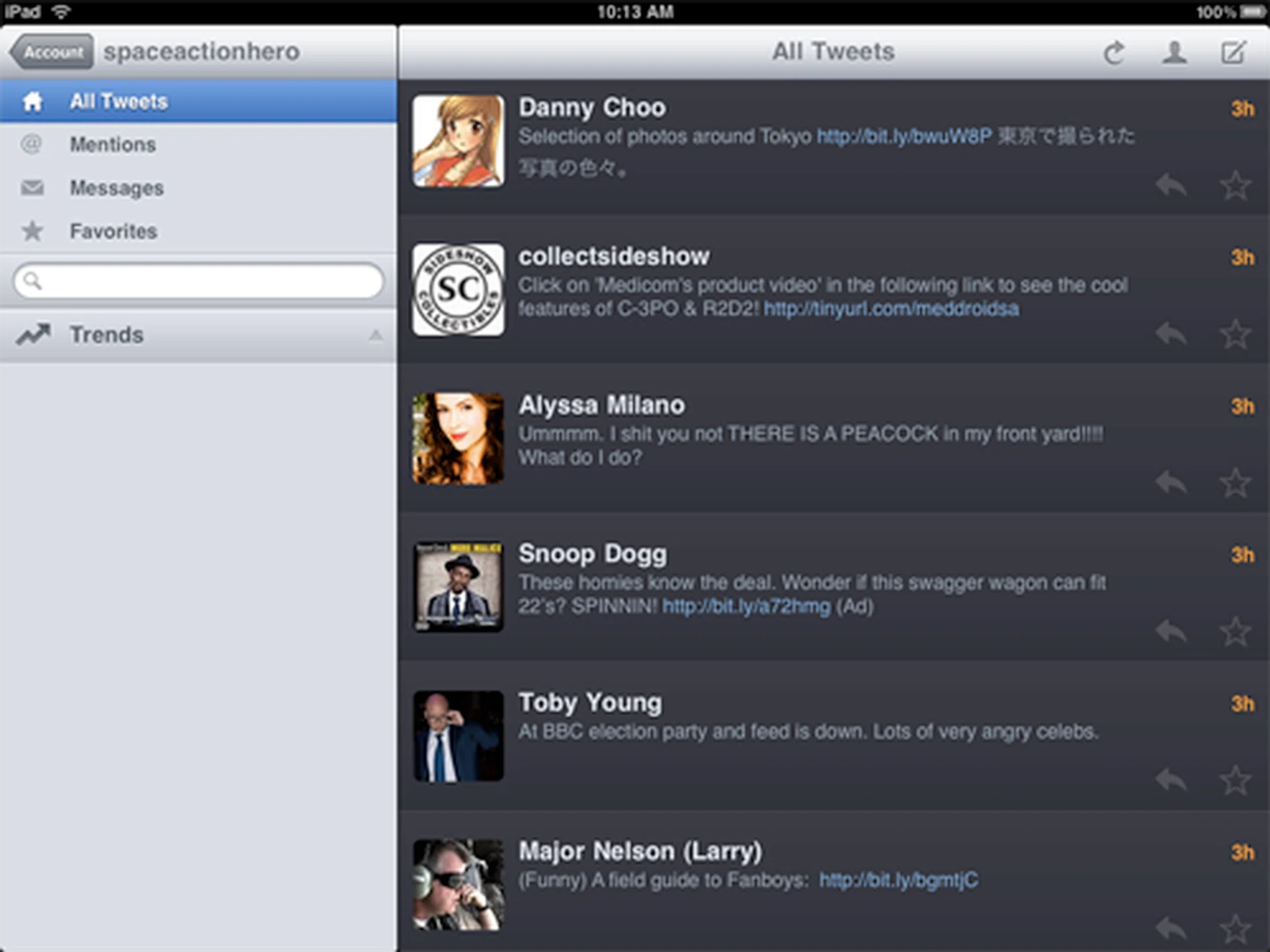This screenshot has height=952, width=1270.
Task: Collapse the Trends section
Action: click(x=375, y=335)
